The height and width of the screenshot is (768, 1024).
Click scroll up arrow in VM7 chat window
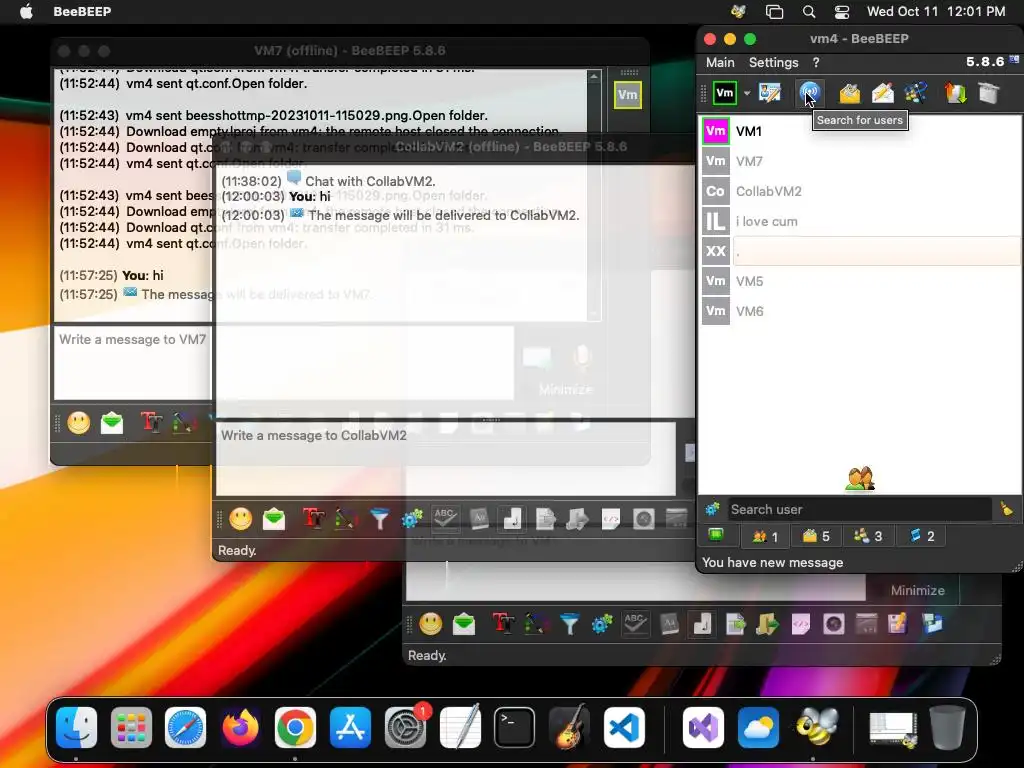click(594, 77)
